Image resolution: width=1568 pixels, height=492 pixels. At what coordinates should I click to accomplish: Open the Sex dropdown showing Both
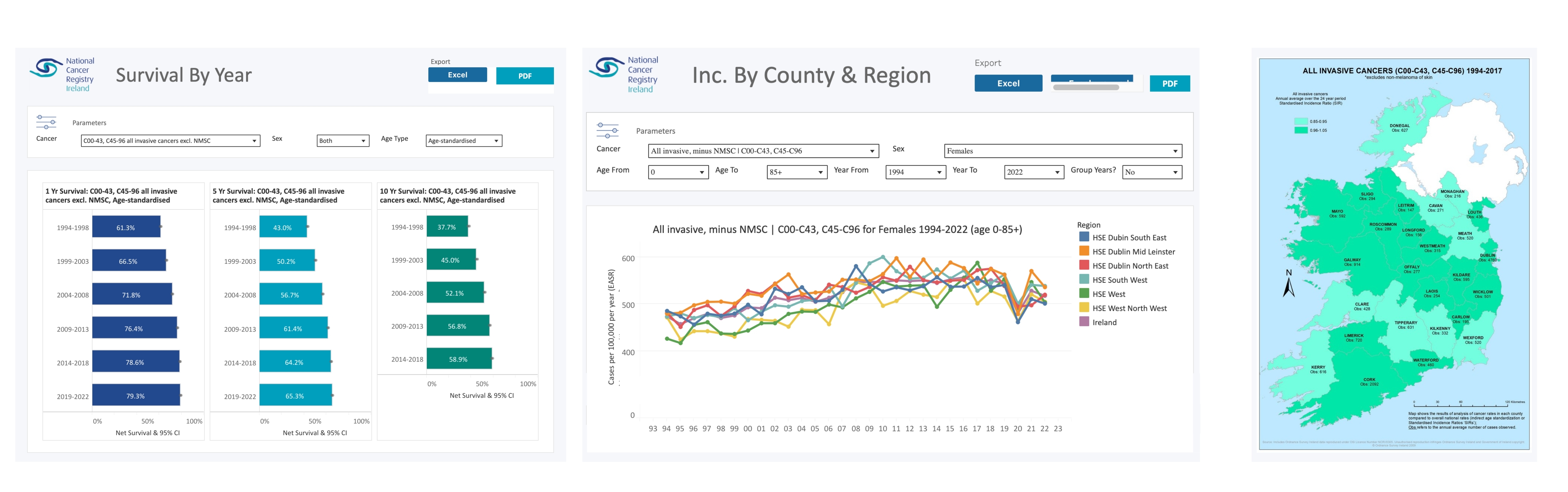click(x=343, y=141)
